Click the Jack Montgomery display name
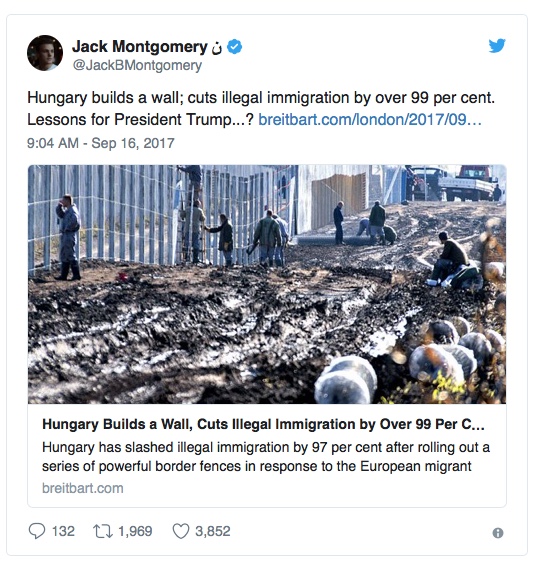533x563 pixels. click(x=140, y=47)
